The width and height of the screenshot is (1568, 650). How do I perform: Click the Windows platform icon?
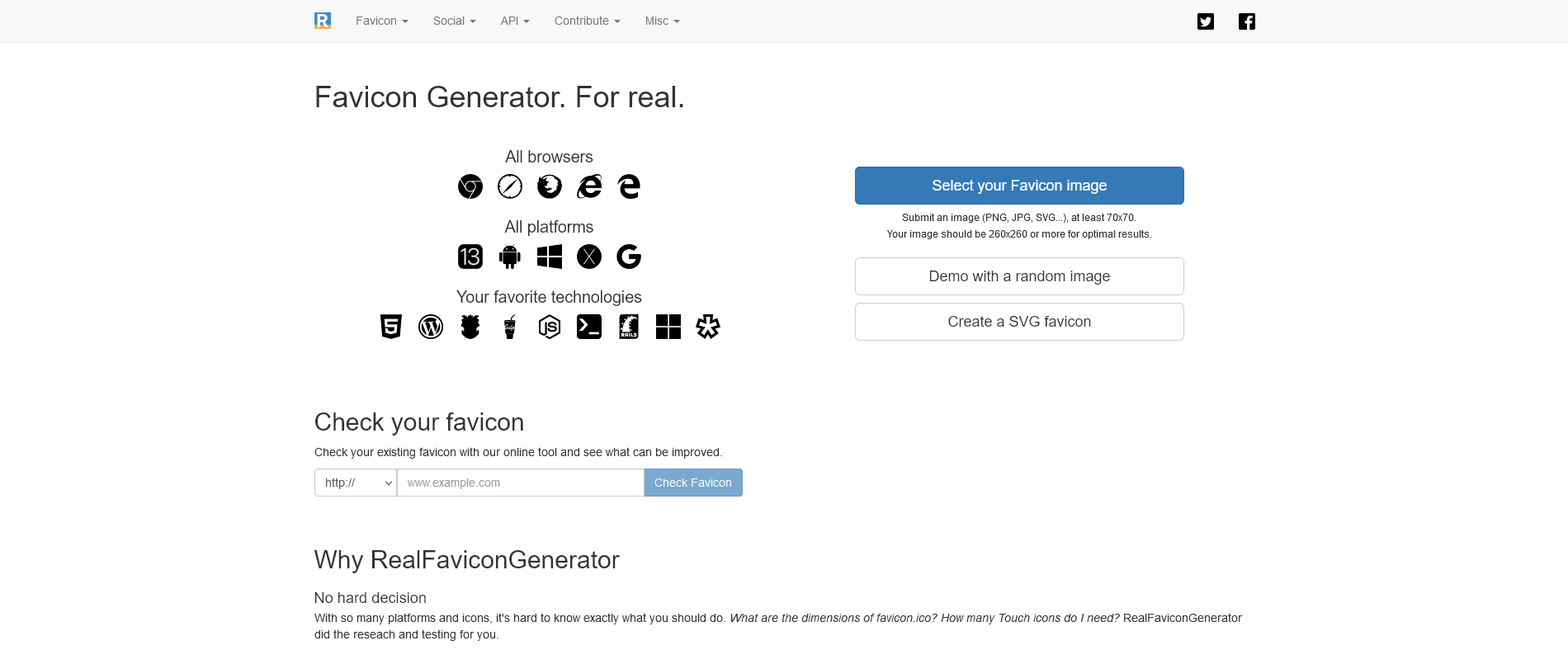[x=550, y=257]
